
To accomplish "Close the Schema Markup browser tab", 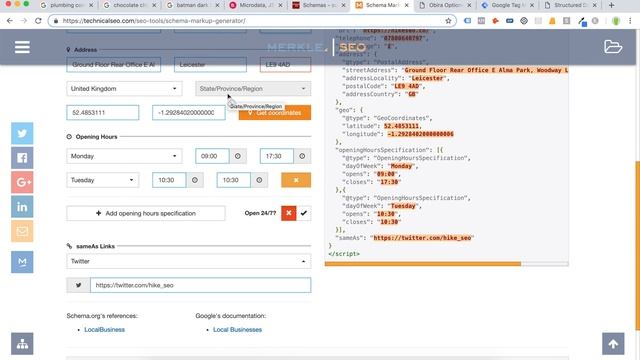I will [x=406, y=5].
